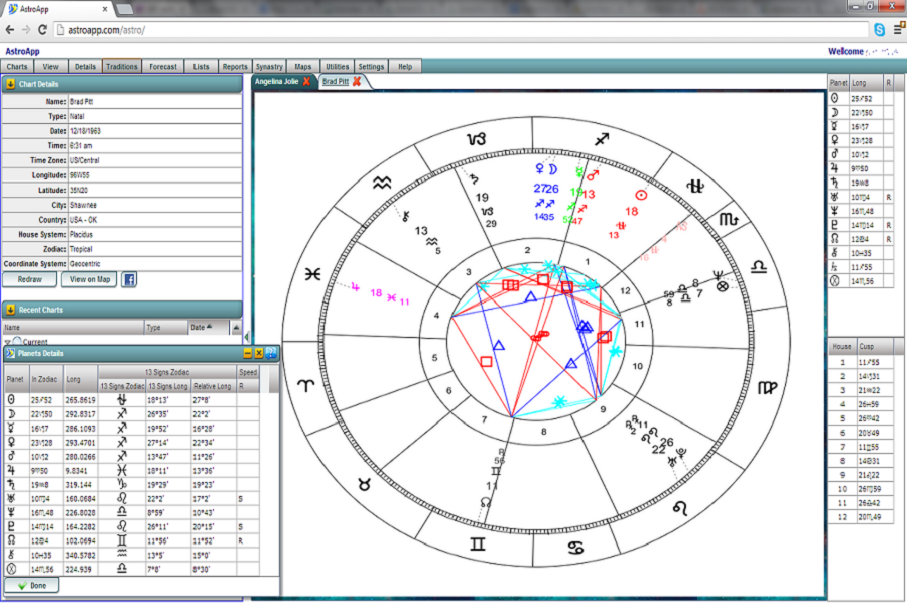Open the Chrome menu icon
The height and width of the screenshot is (605, 907).
coord(898,30)
